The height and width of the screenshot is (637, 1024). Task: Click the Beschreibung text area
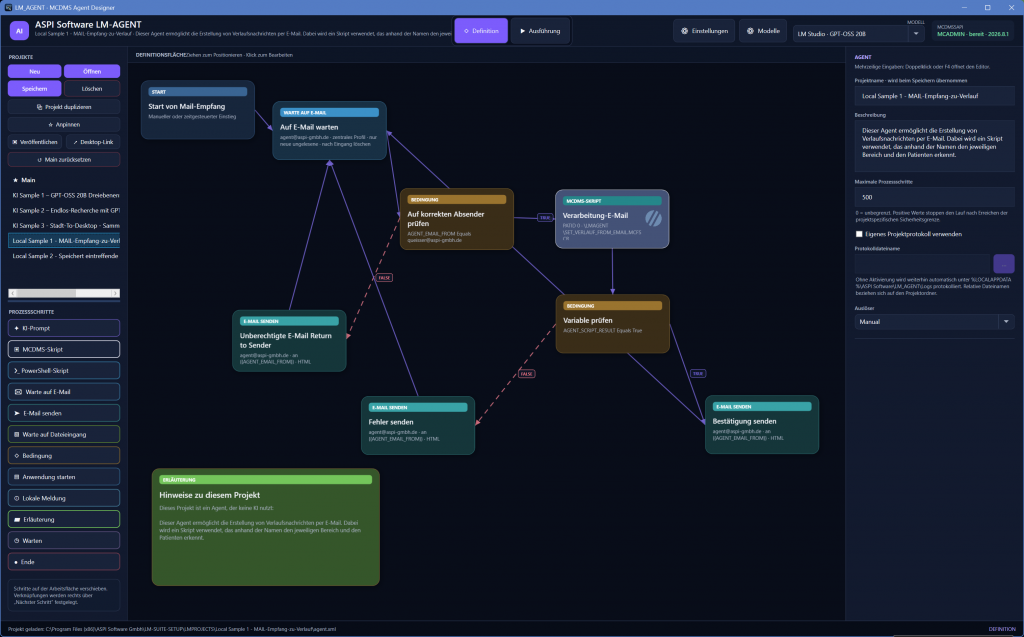pyautogui.click(x=935, y=146)
